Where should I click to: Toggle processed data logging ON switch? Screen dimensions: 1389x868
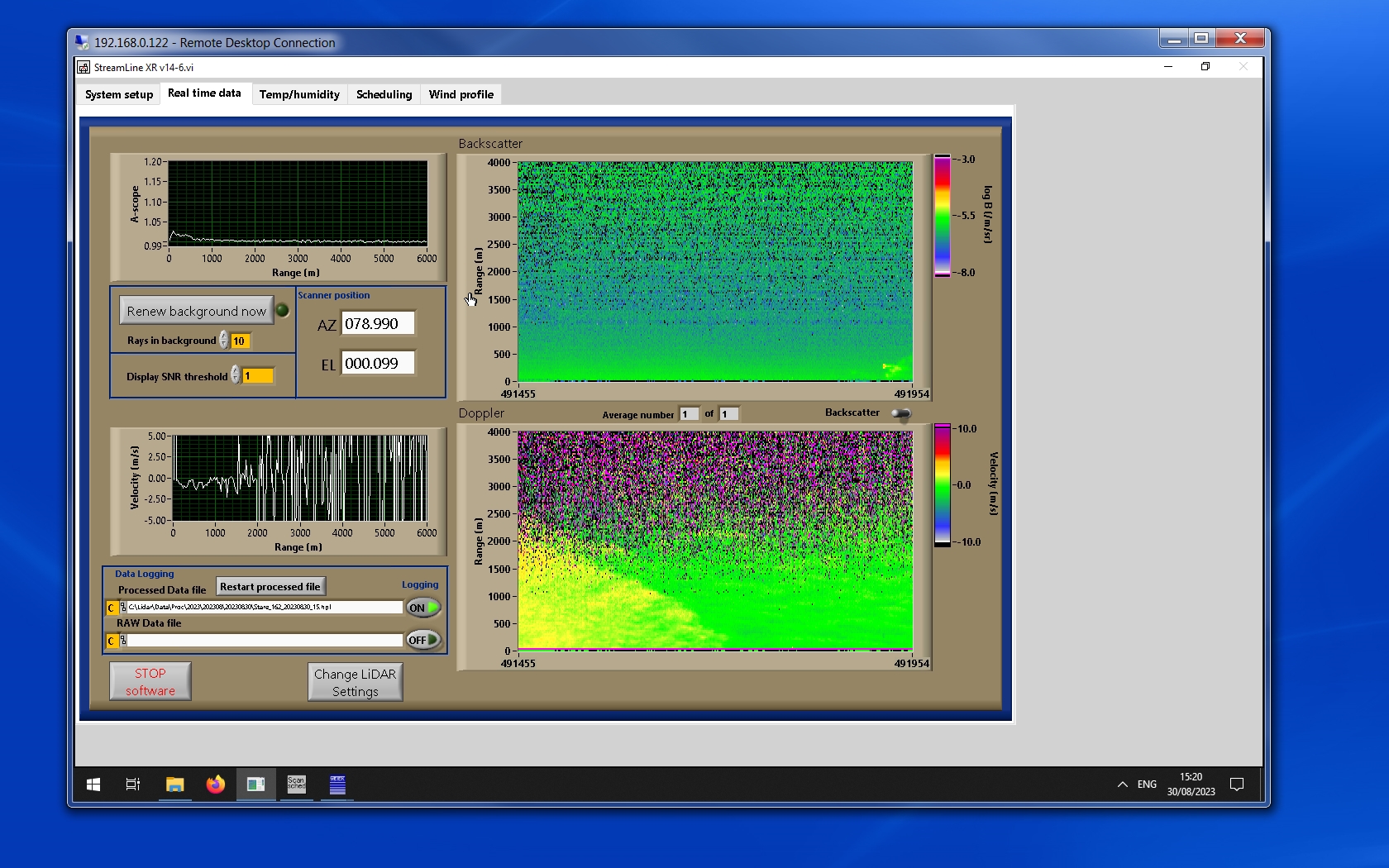coord(423,608)
